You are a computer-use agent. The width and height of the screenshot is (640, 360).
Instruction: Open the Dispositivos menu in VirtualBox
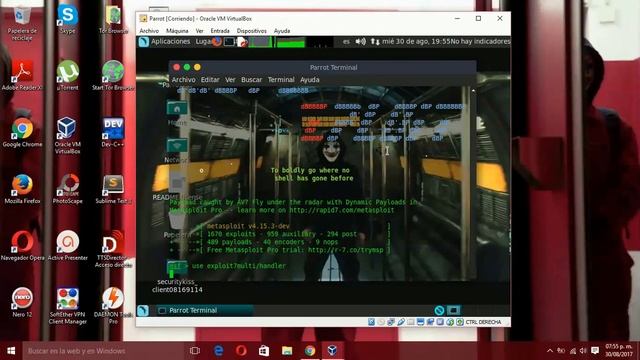(251, 31)
